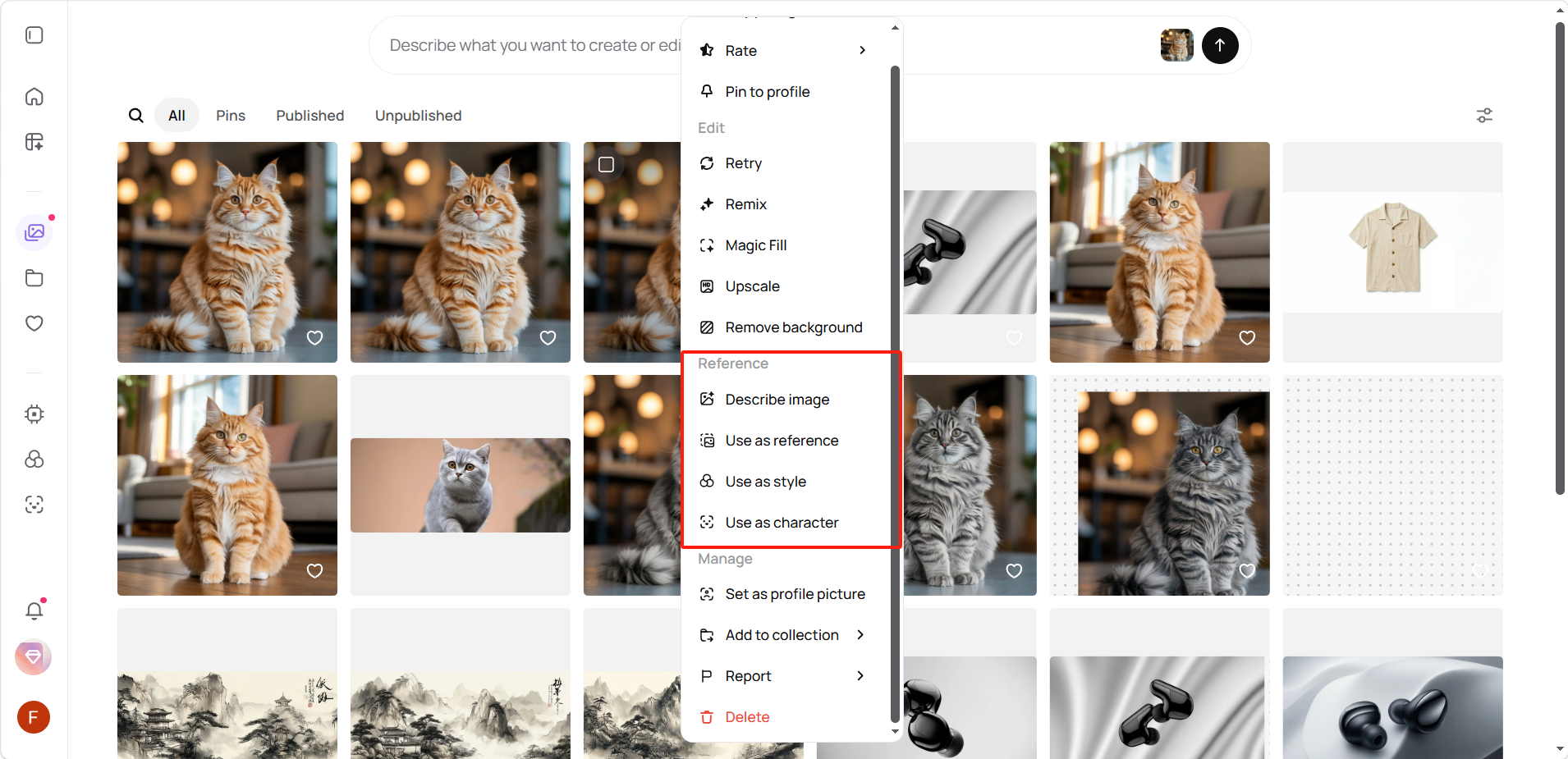
Task: Submit prompt with the black arrow button
Action: click(1220, 45)
